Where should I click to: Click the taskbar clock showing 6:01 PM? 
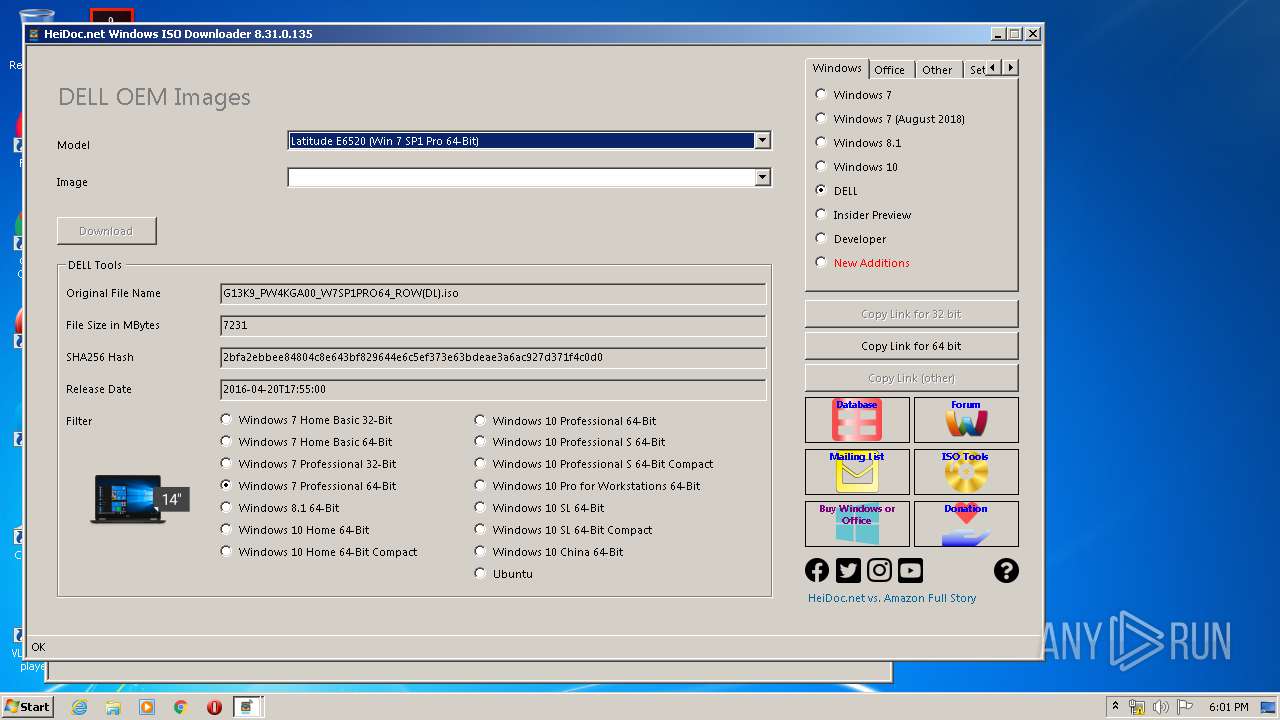coord(1228,707)
